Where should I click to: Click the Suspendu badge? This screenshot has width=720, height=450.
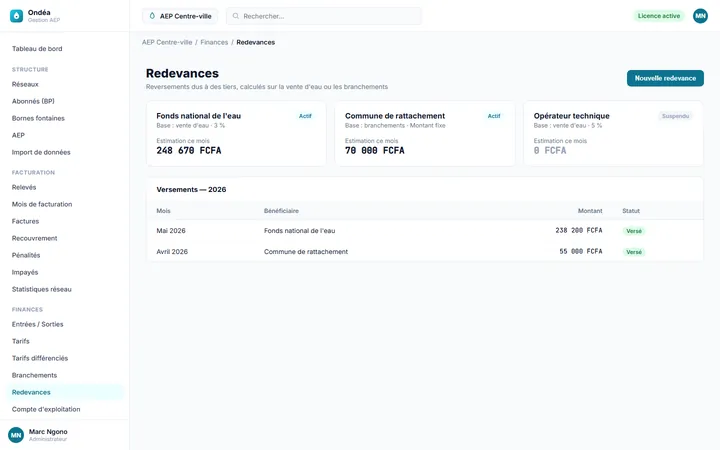675,116
